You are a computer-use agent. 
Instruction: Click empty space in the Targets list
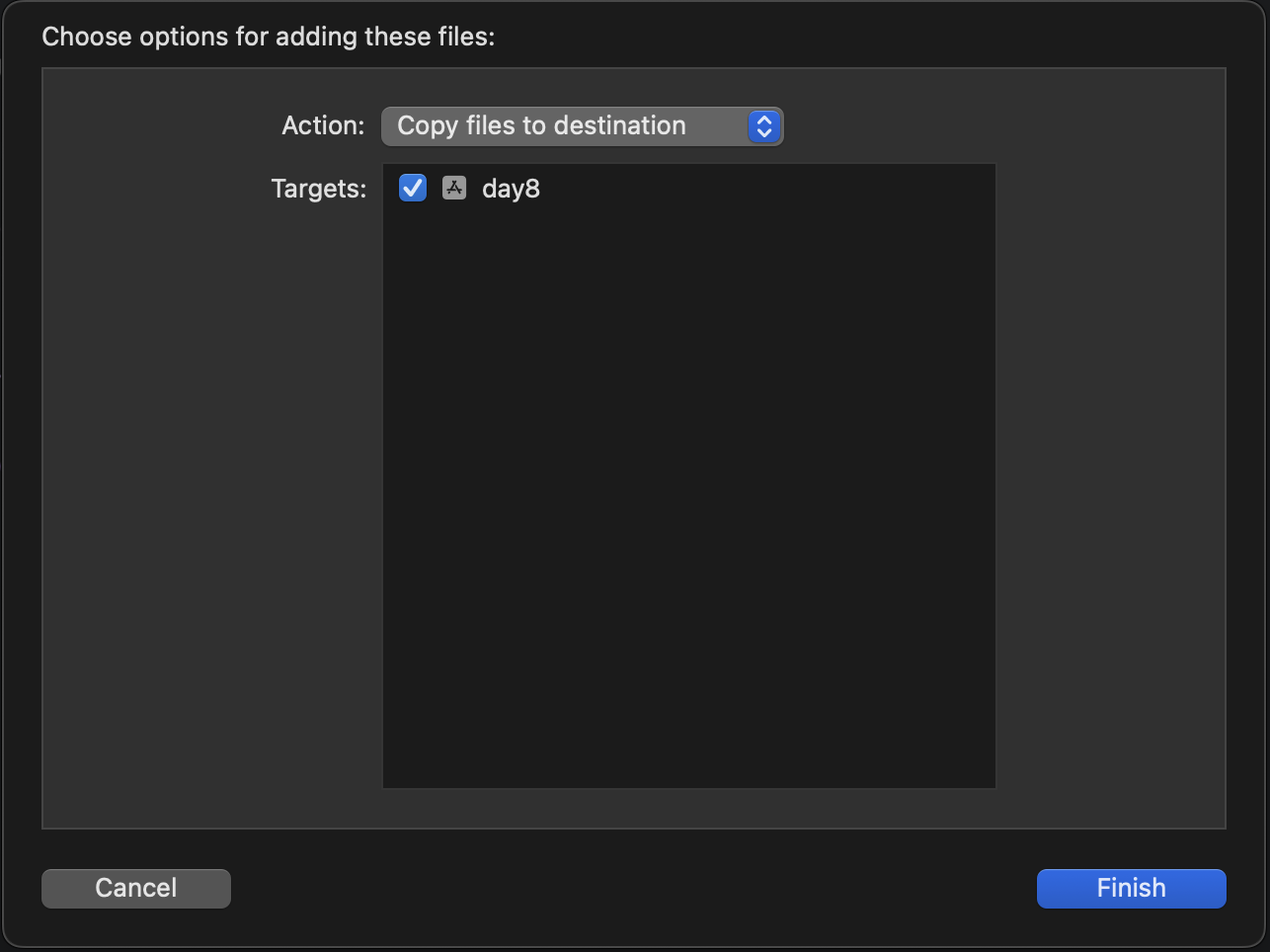click(x=688, y=494)
